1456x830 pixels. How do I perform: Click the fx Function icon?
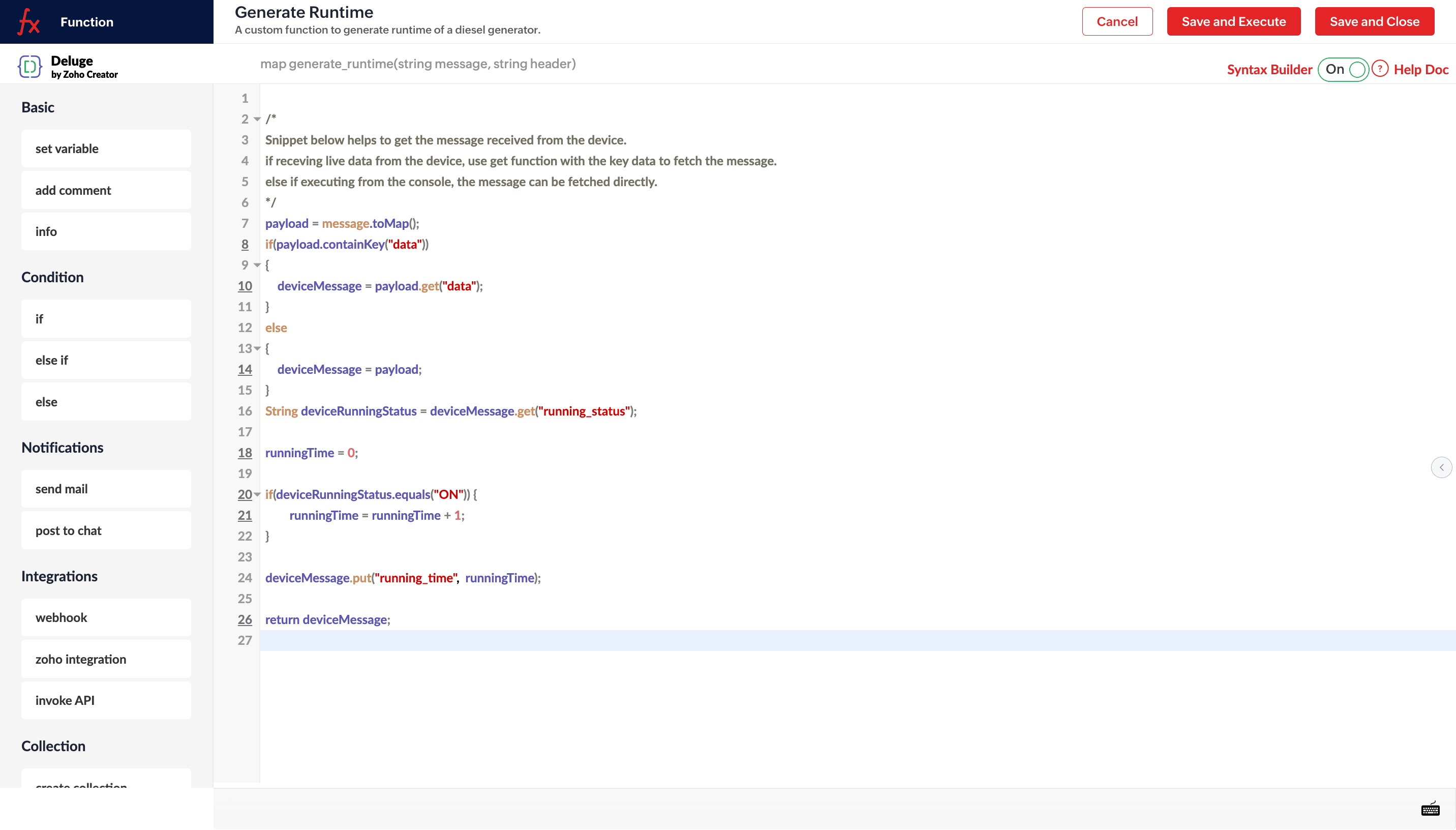[28, 22]
